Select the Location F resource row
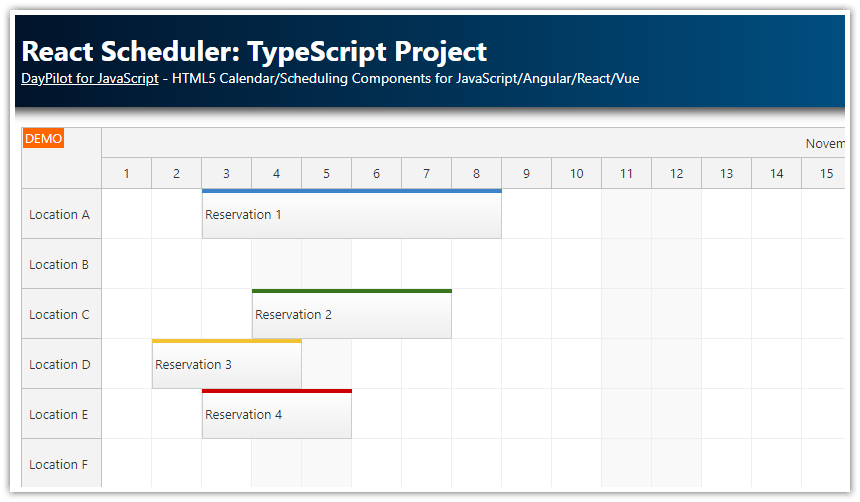Viewport: 860px width, 502px height. point(61,464)
